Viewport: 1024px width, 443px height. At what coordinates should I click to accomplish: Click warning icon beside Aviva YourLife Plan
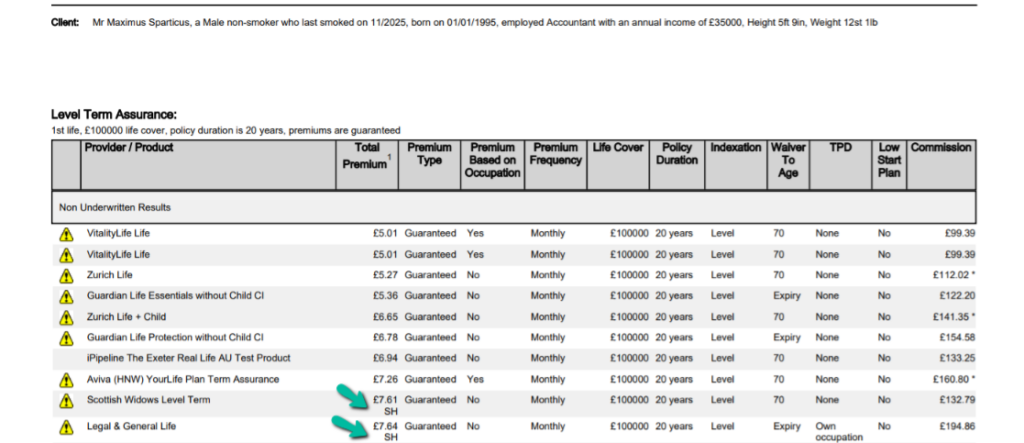coord(66,380)
